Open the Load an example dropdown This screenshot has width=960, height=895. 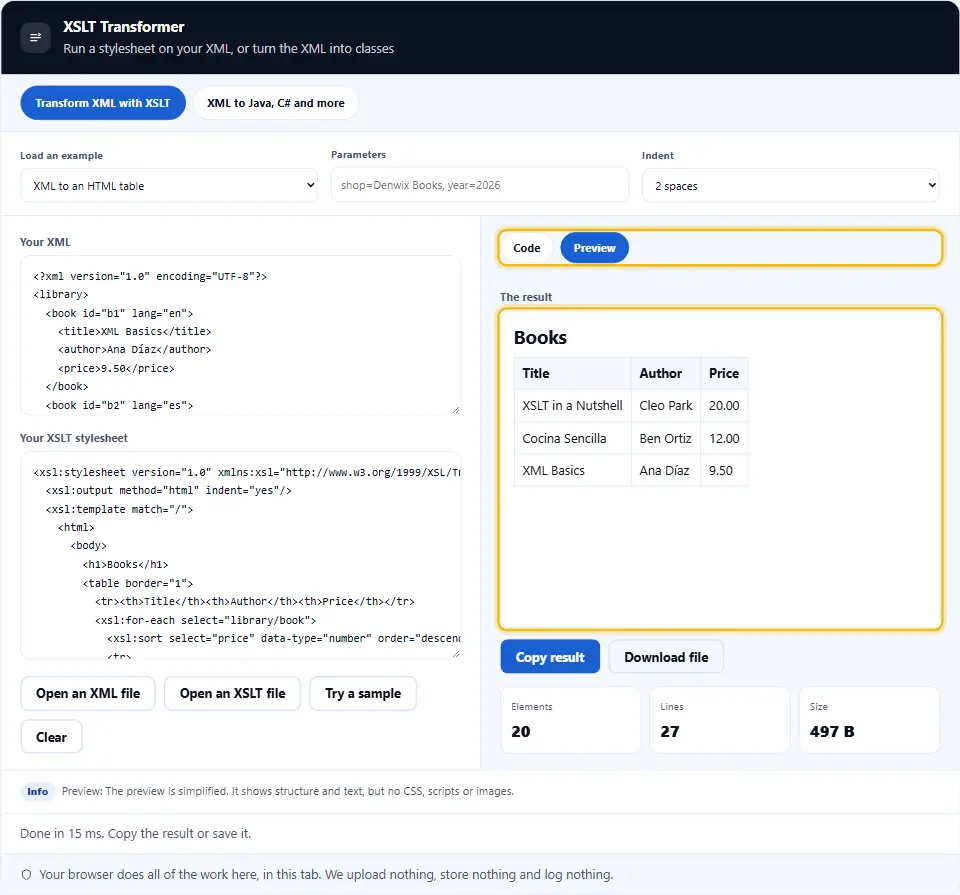169,185
